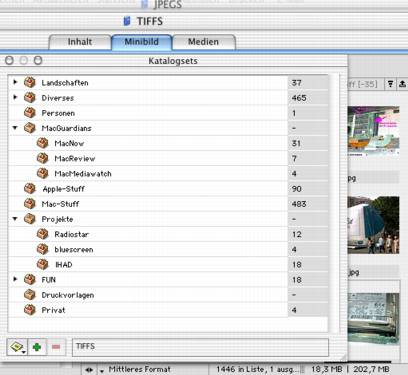Expand the Diverses catalog set

pos(15,97)
